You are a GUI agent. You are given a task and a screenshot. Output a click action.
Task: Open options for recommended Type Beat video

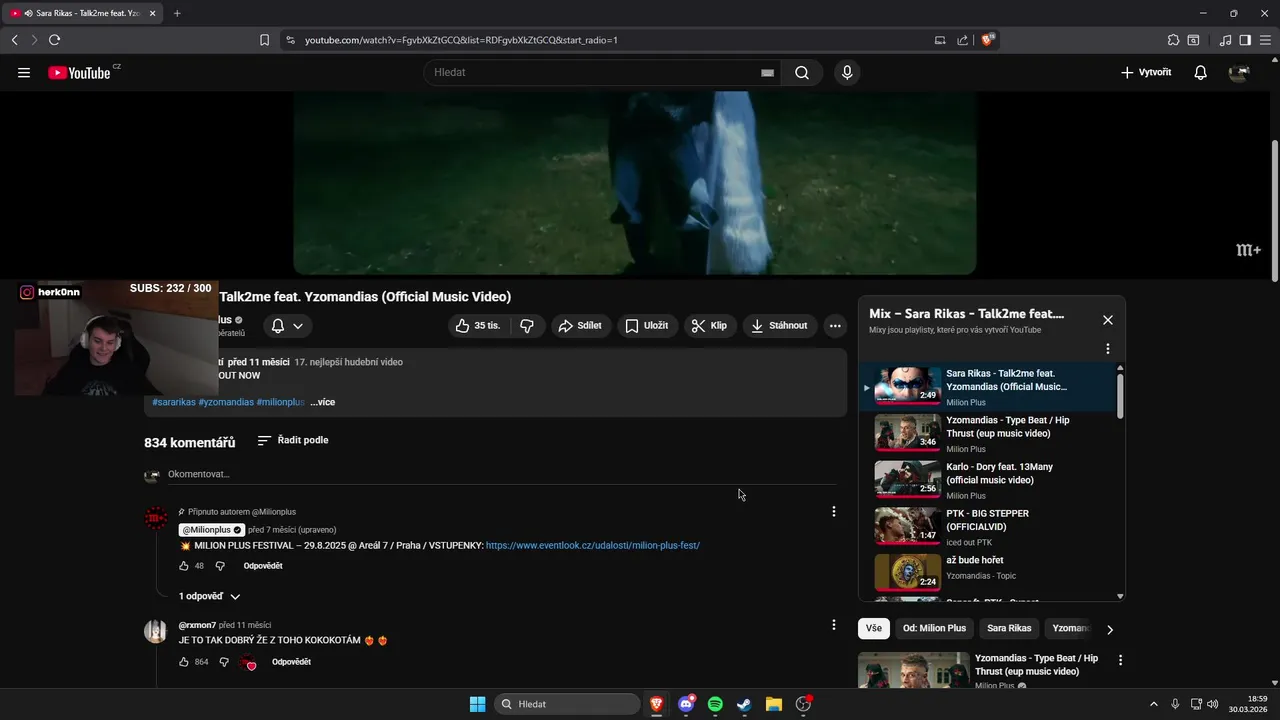(1120, 660)
